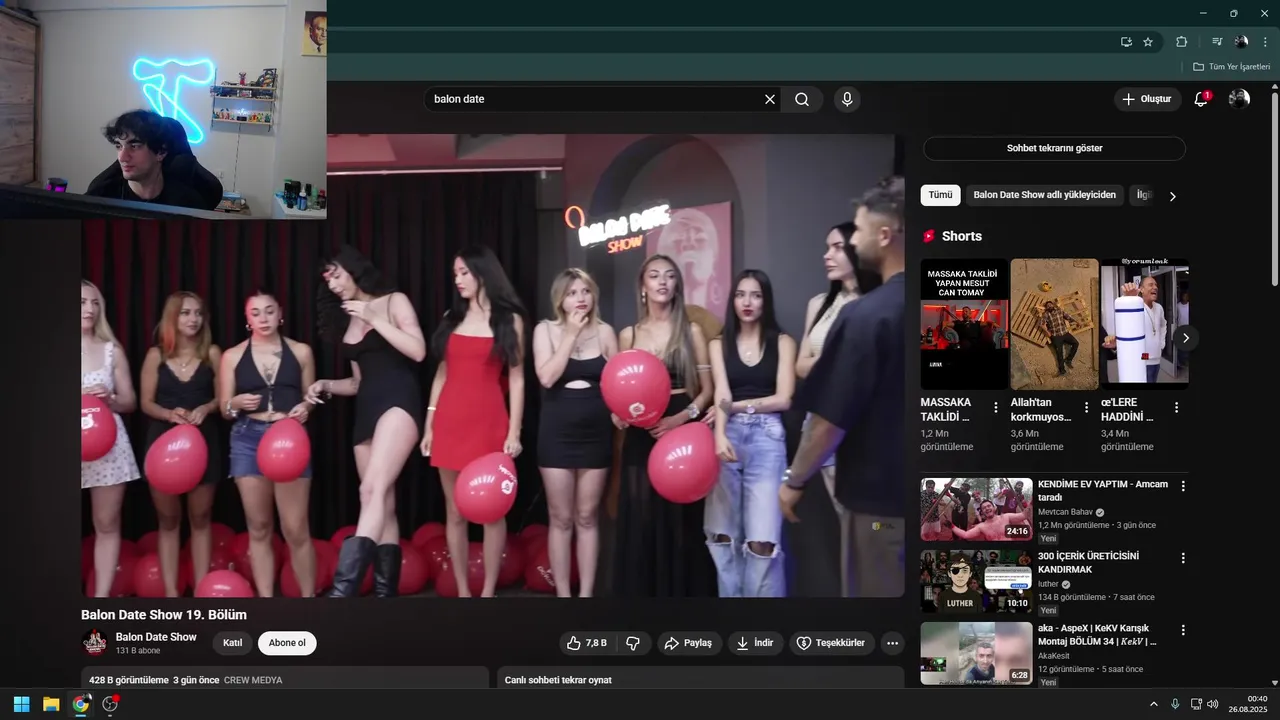Viewport: 1280px width, 720px height.
Task: Like the video with thumbs-up 7,8 B
Action: click(x=588, y=643)
